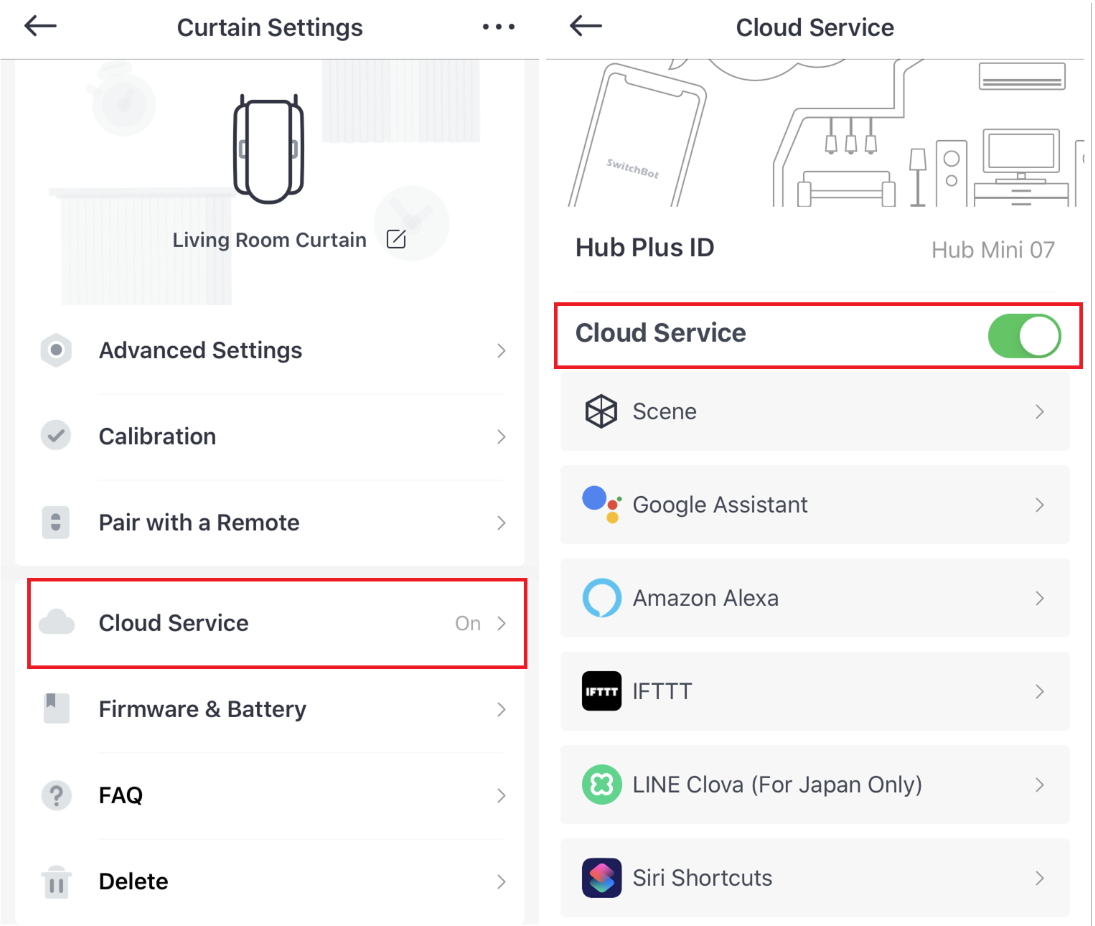Tap the Hub Mini 07 ID value
Viewport: 1095px width, 926px height.
tap(992, 249)
